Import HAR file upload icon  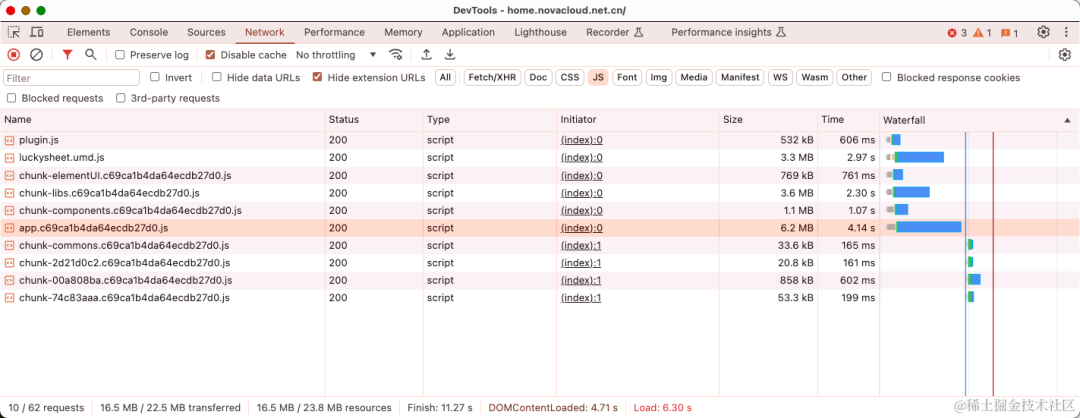coord(426,54)
